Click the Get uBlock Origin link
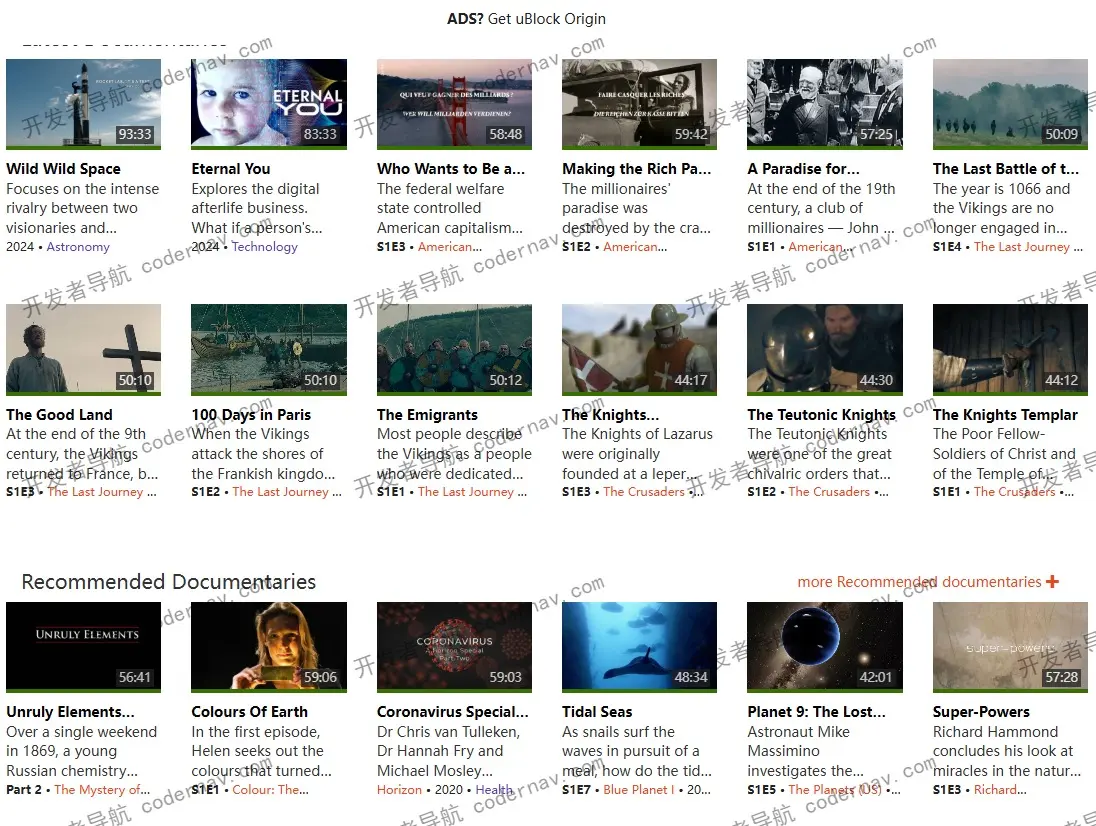Screen dimensions: 1096x826 546,19
